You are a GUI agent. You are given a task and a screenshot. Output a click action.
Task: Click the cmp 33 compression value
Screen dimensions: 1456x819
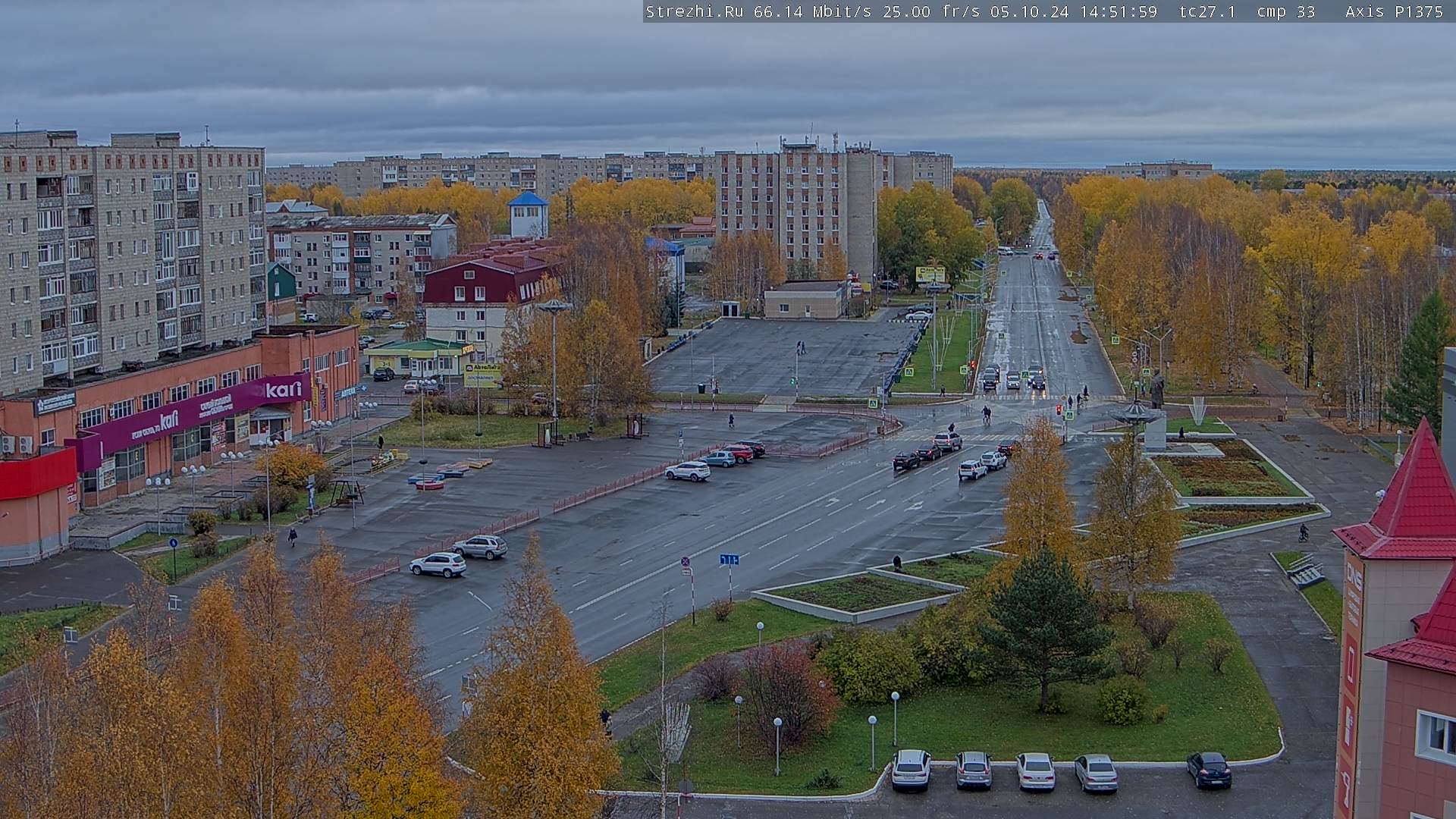[x=1285, y=11]
